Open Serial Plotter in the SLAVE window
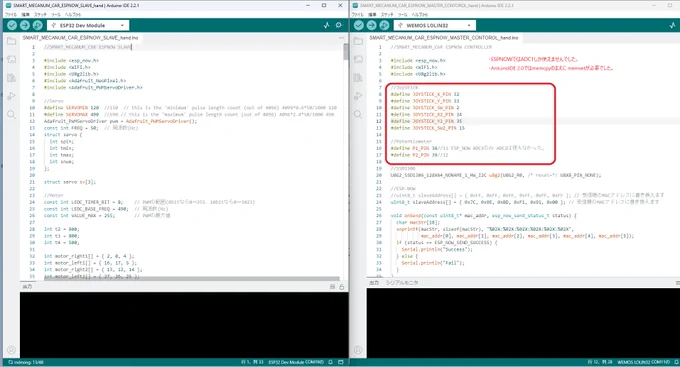 pos(327,25)
